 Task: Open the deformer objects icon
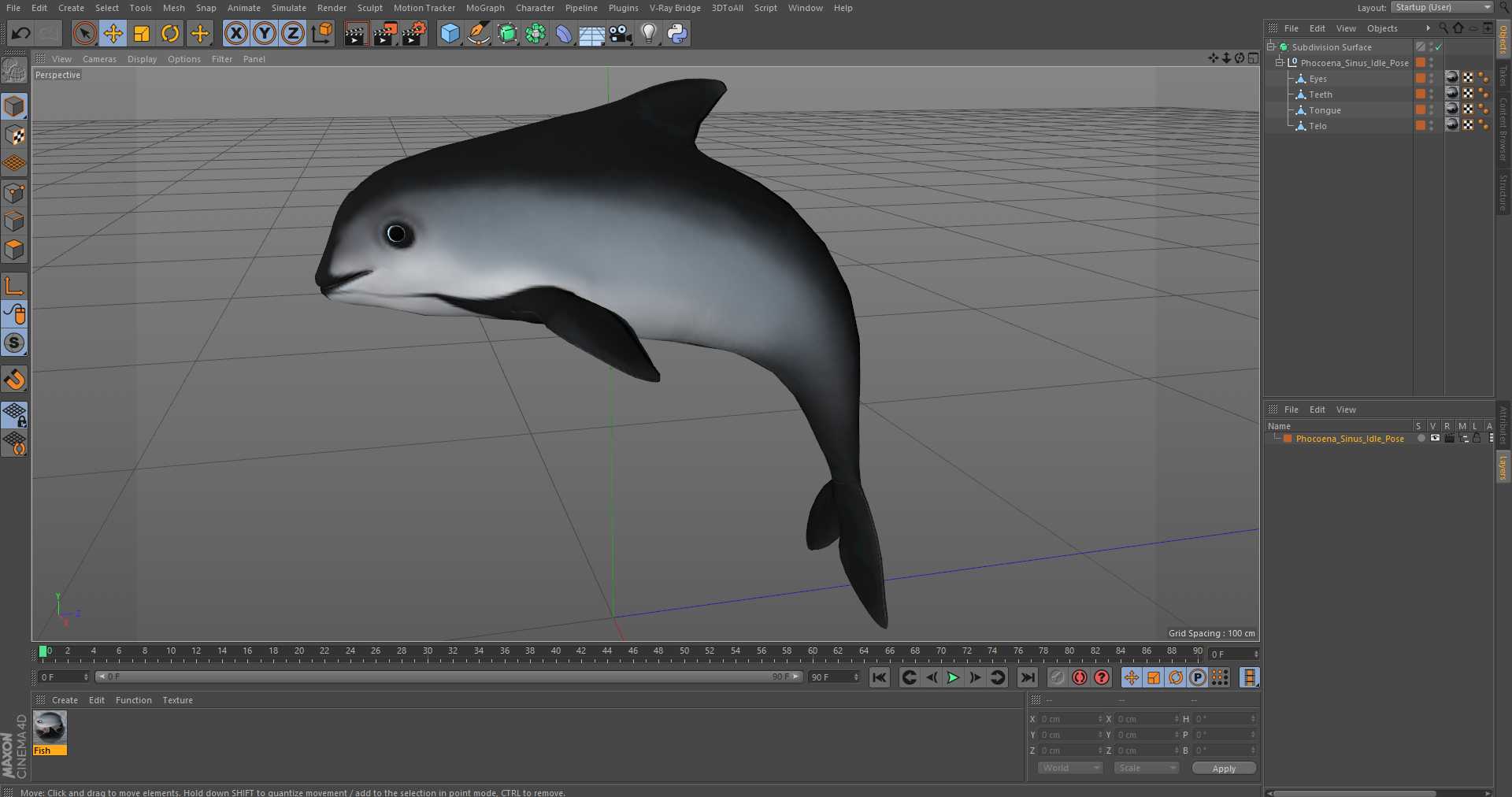[x=564, y=33]
